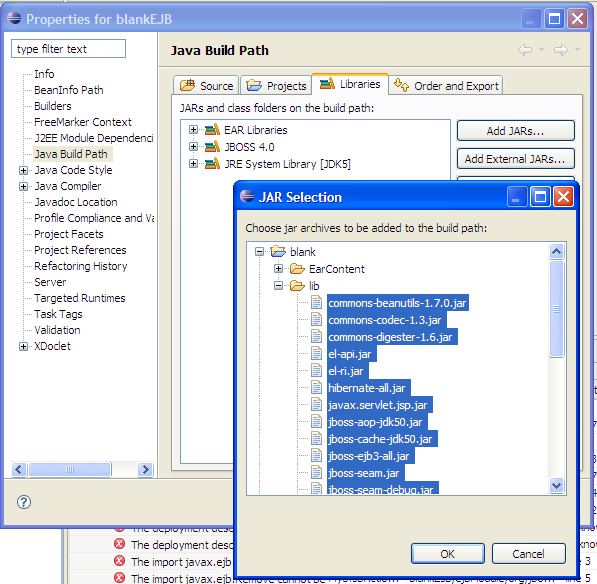
Task: Click the help question mark icon
Action: pos(24,502)
